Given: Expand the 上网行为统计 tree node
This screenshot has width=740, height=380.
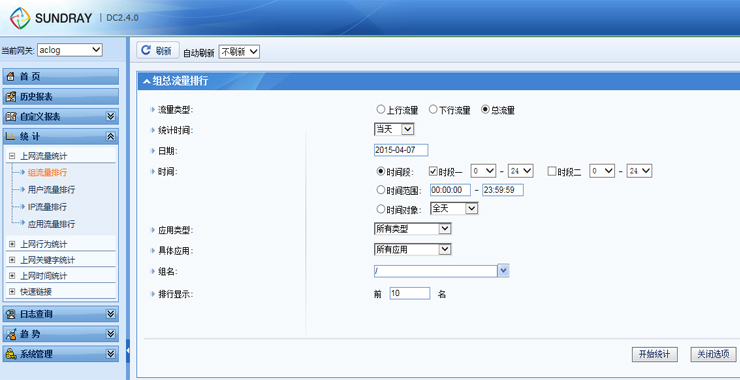Looking at the screenshot, I should pyautogui.click(x=12, y=244).
